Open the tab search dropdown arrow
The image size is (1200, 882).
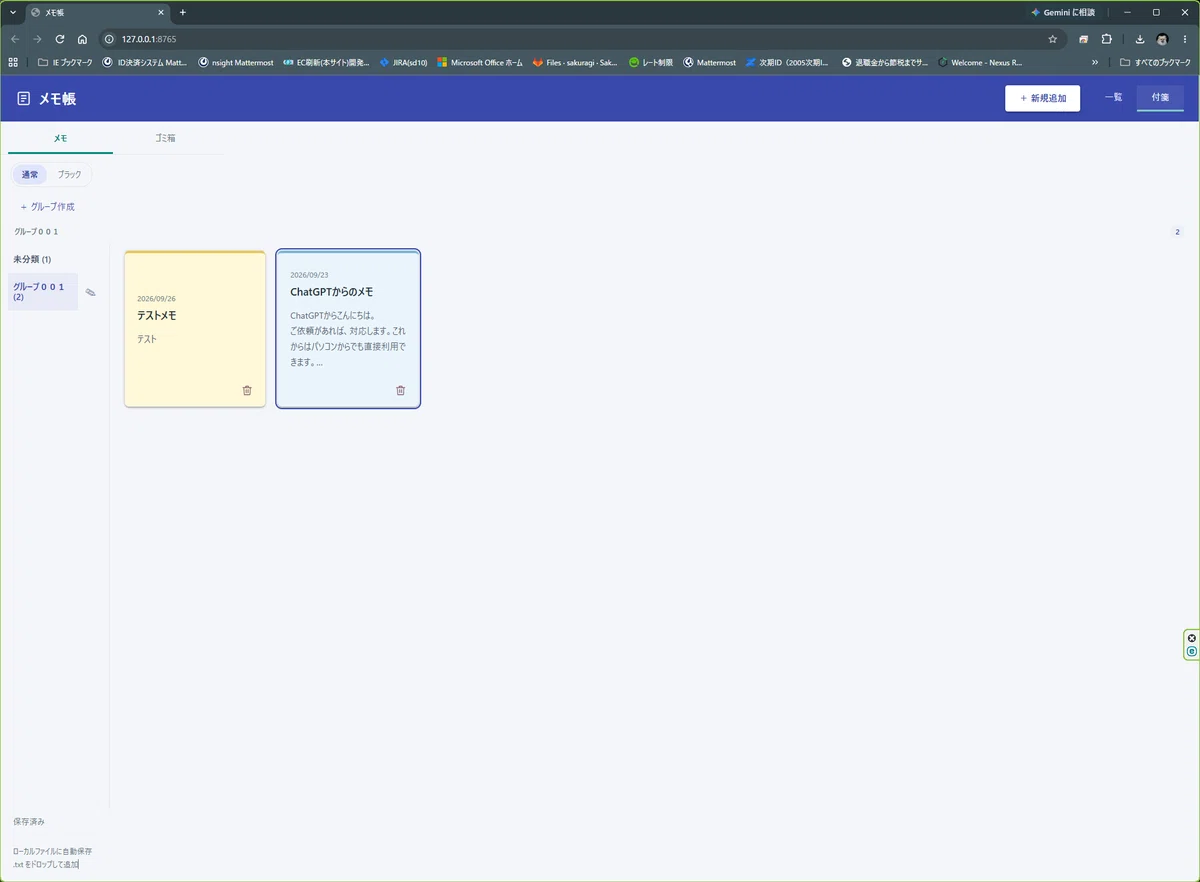click(x=13, y=12)
